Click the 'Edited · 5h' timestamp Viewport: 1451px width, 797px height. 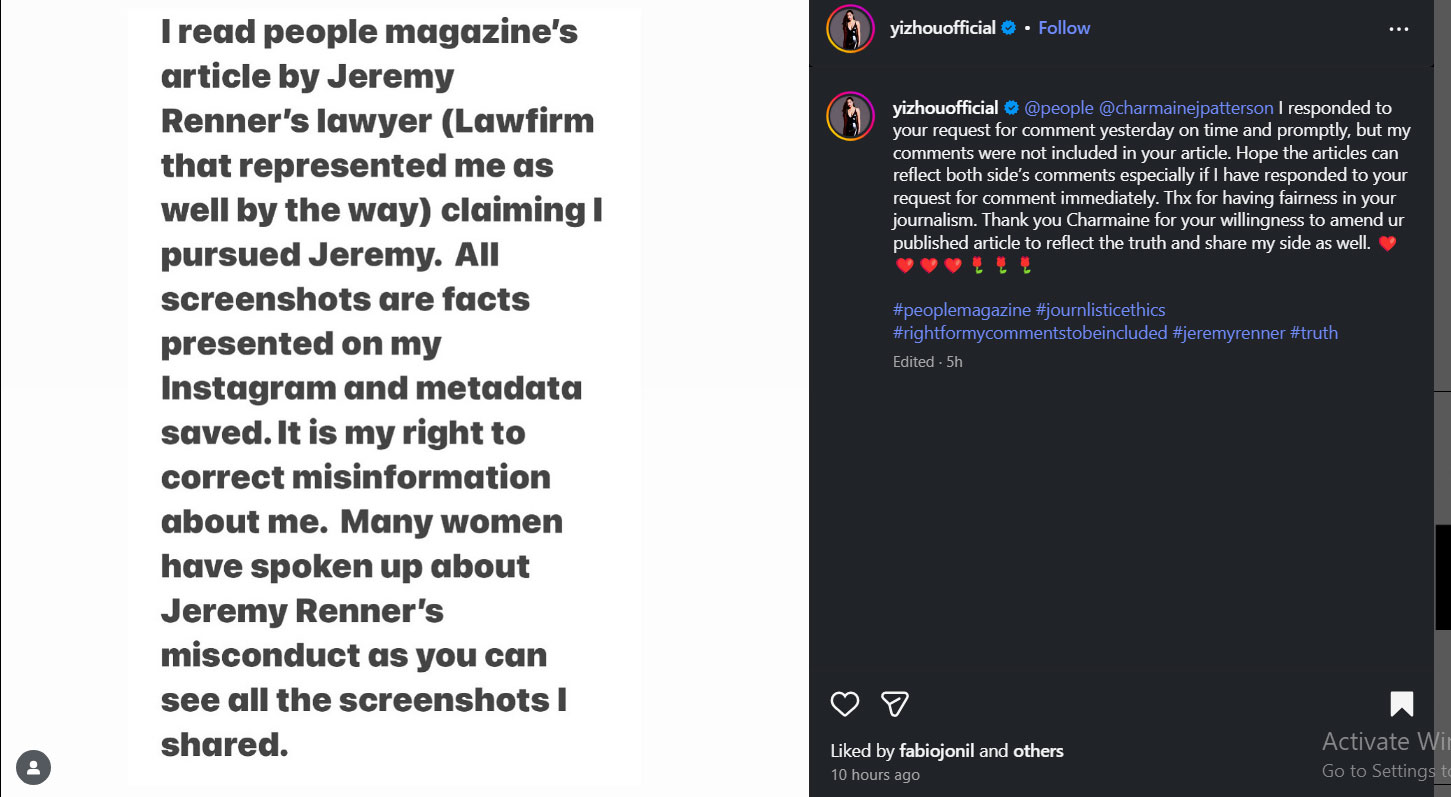click(927, 361)
